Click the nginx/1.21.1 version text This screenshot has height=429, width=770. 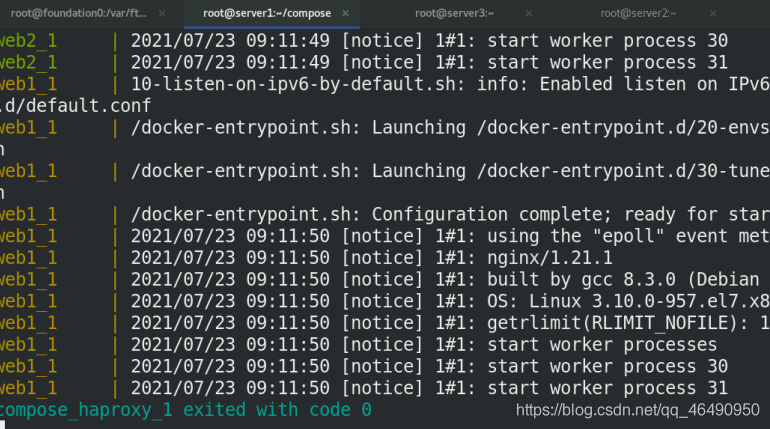(x=550, y=258)
